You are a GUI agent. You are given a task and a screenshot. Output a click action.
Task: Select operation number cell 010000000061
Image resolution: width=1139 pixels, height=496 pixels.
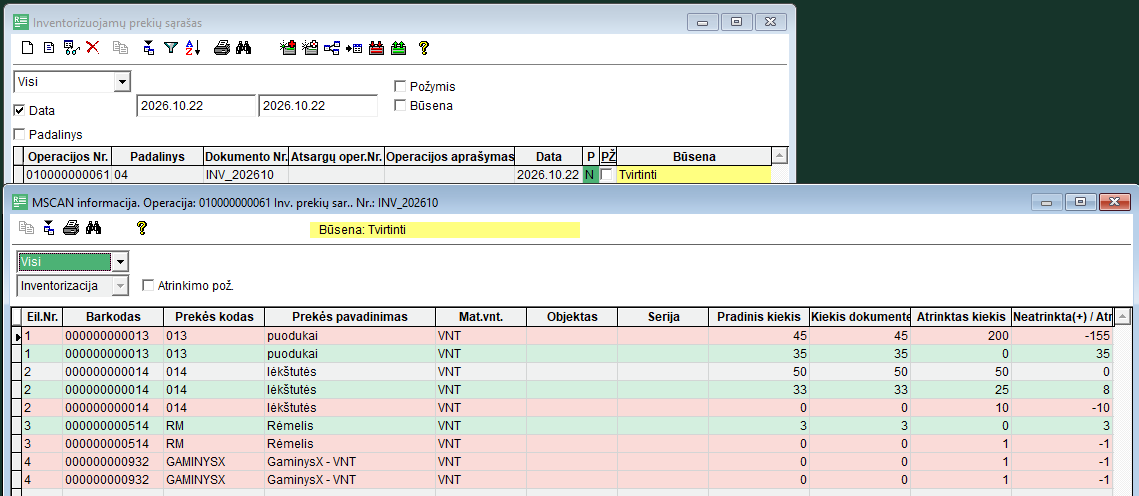pos(68,175)
